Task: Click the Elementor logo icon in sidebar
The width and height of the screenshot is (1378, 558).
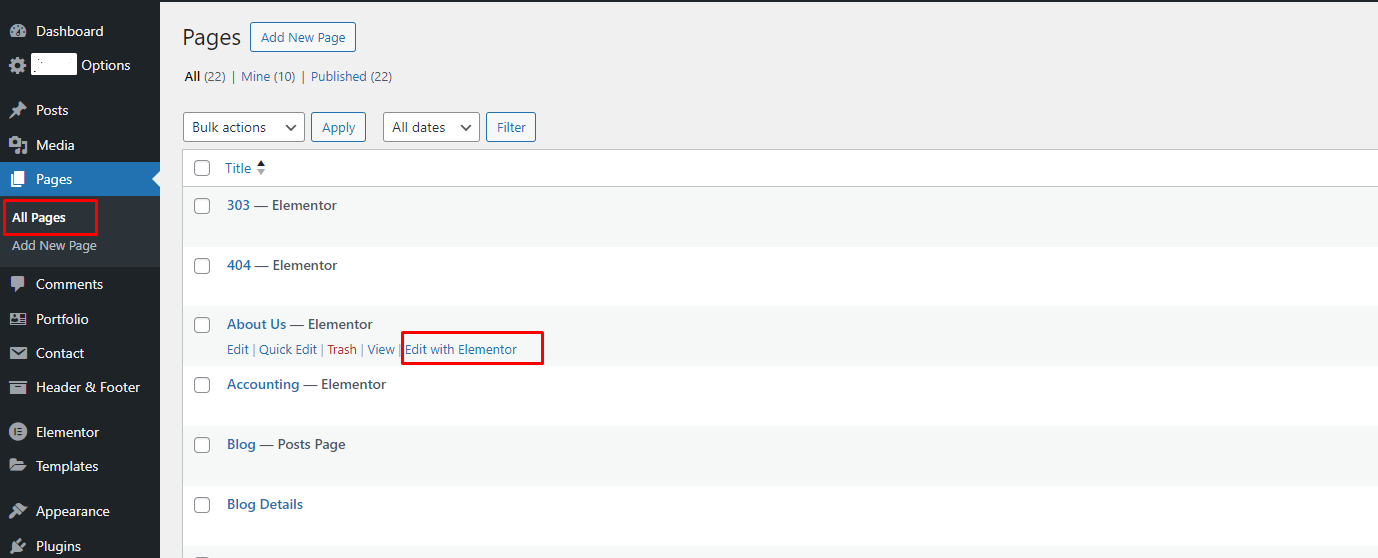Action: click(18, 432)
